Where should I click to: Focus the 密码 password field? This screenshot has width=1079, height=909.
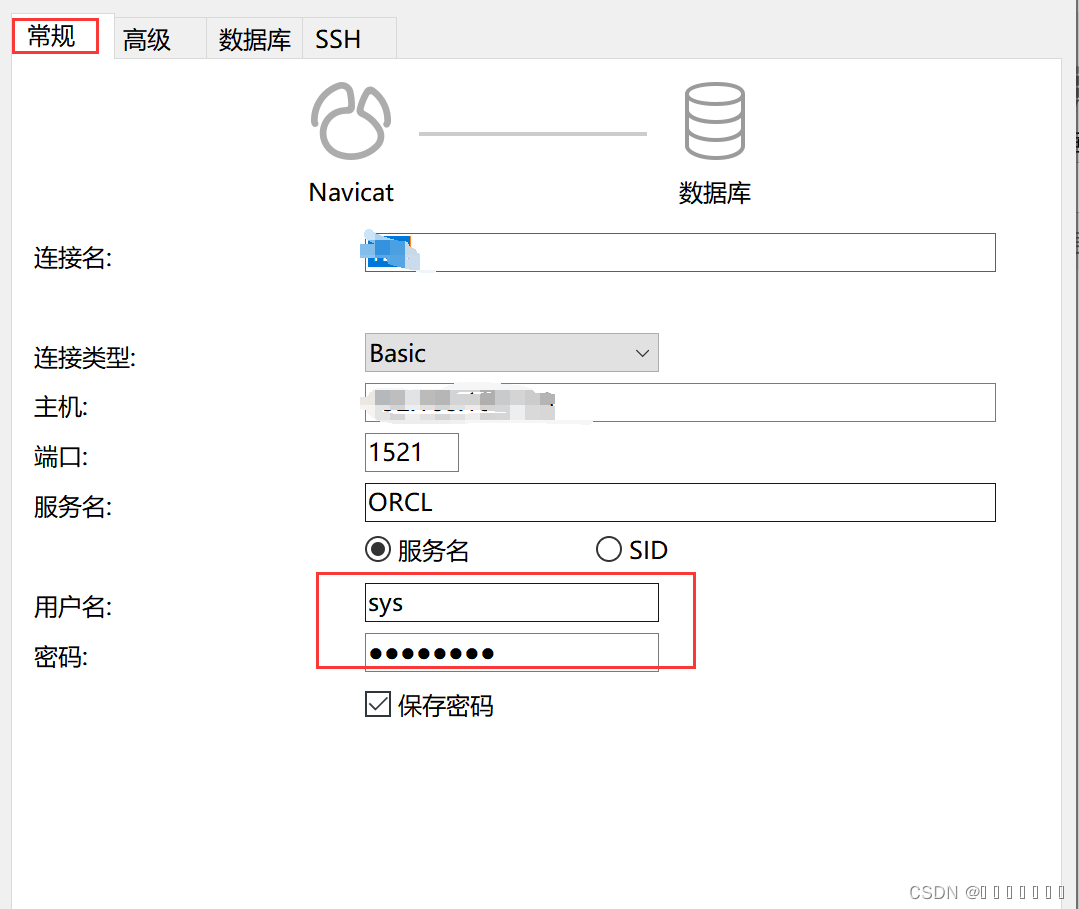511,652
